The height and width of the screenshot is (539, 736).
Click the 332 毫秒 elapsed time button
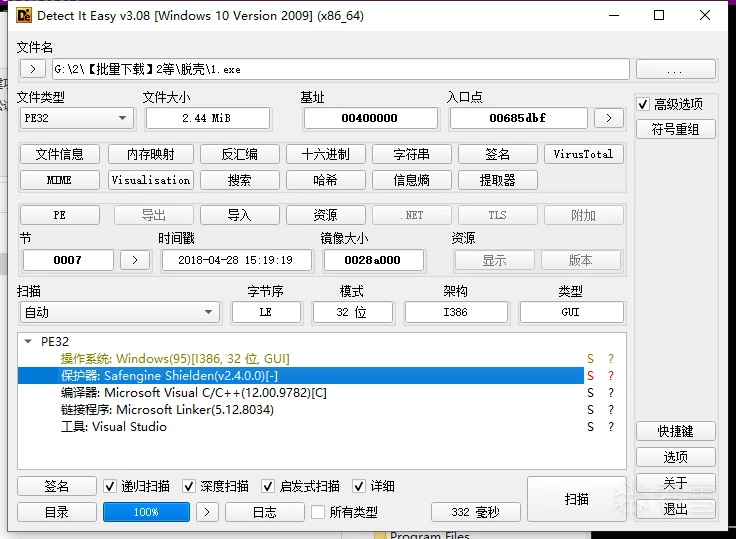coord(475,512)
